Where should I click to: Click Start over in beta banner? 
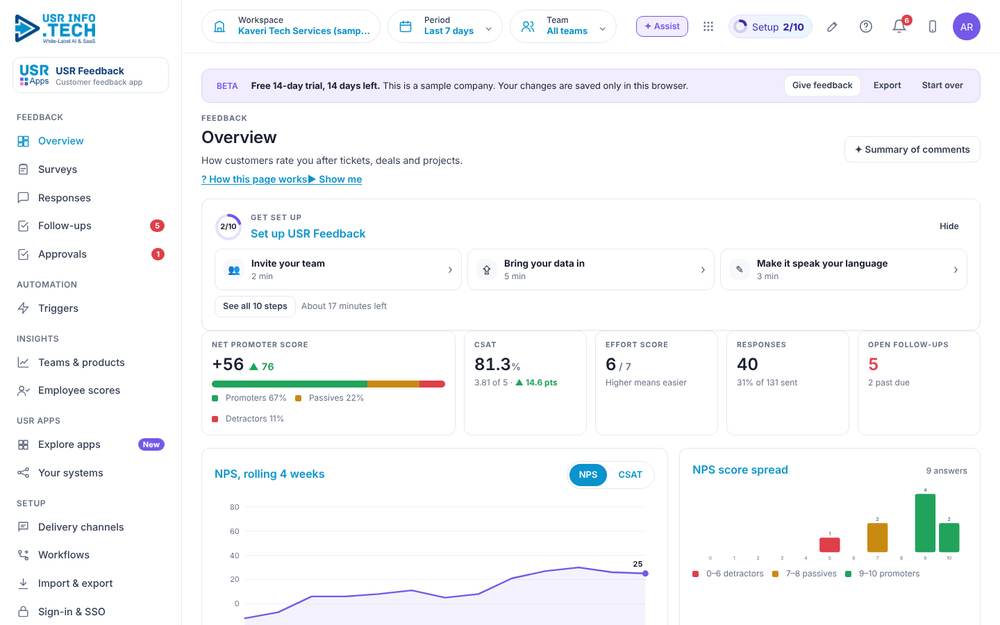pyautogui.click(x=942, y=85)
